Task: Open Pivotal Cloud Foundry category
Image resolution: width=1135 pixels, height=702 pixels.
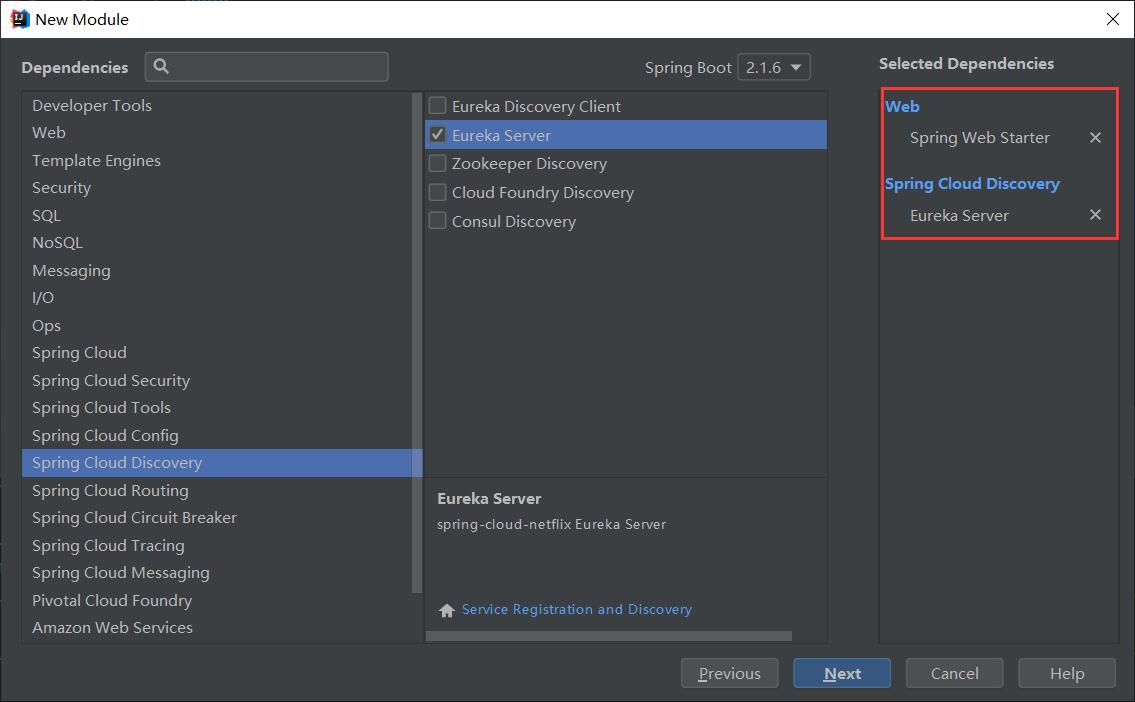Action: point(217,601)
